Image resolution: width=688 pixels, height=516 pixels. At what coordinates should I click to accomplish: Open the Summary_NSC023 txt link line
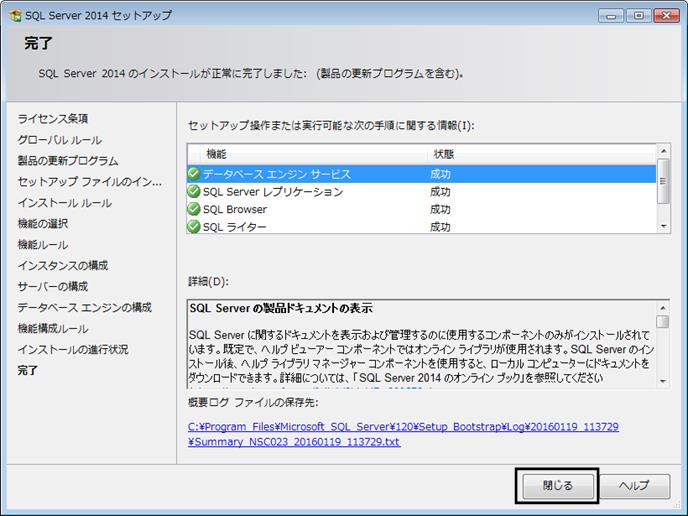(x=294, y=441)
